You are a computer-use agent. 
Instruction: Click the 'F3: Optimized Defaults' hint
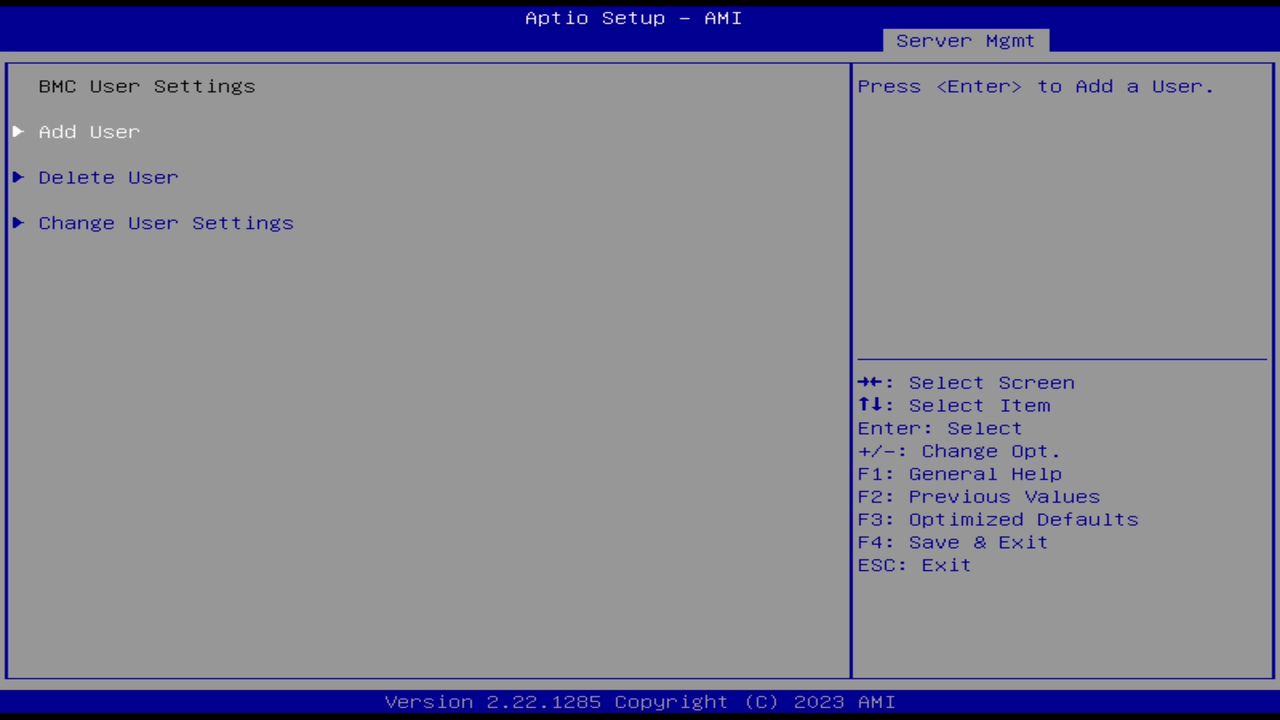click(x=998, y=521)
